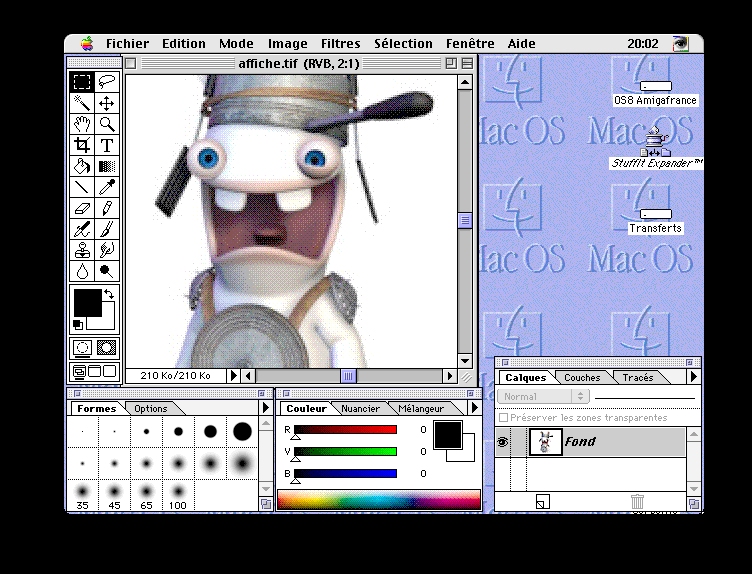This screenshot has height=574, width=752.
Task: Switch to Quick Mask mode
Action: coord(106,348)
